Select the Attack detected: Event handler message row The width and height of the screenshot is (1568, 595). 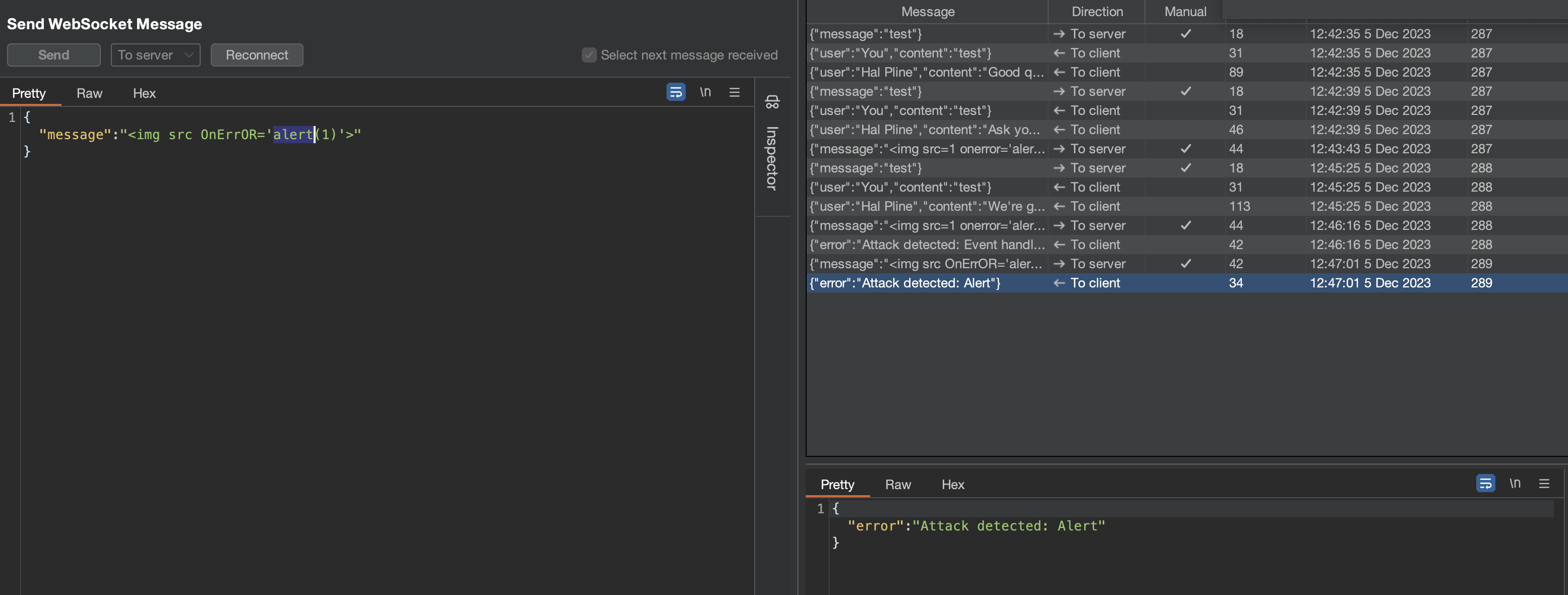(927, 245)
